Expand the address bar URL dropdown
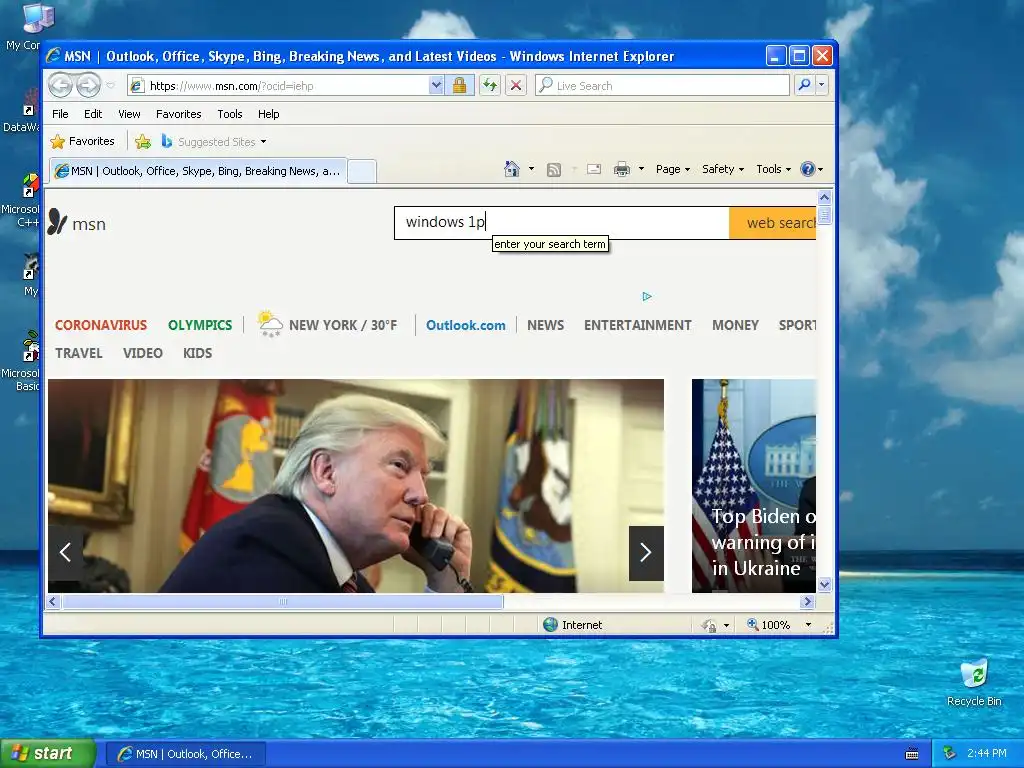 tap(436, 86)
